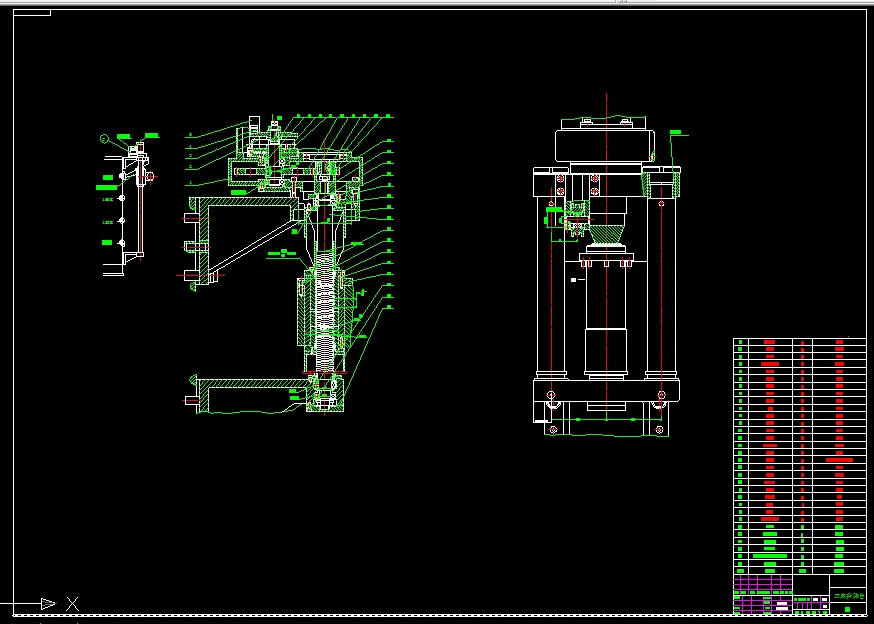The width and height of the screenshot is (874, 624).
Task: Select the diagonal brace in the section view
Action: (254, 249)
